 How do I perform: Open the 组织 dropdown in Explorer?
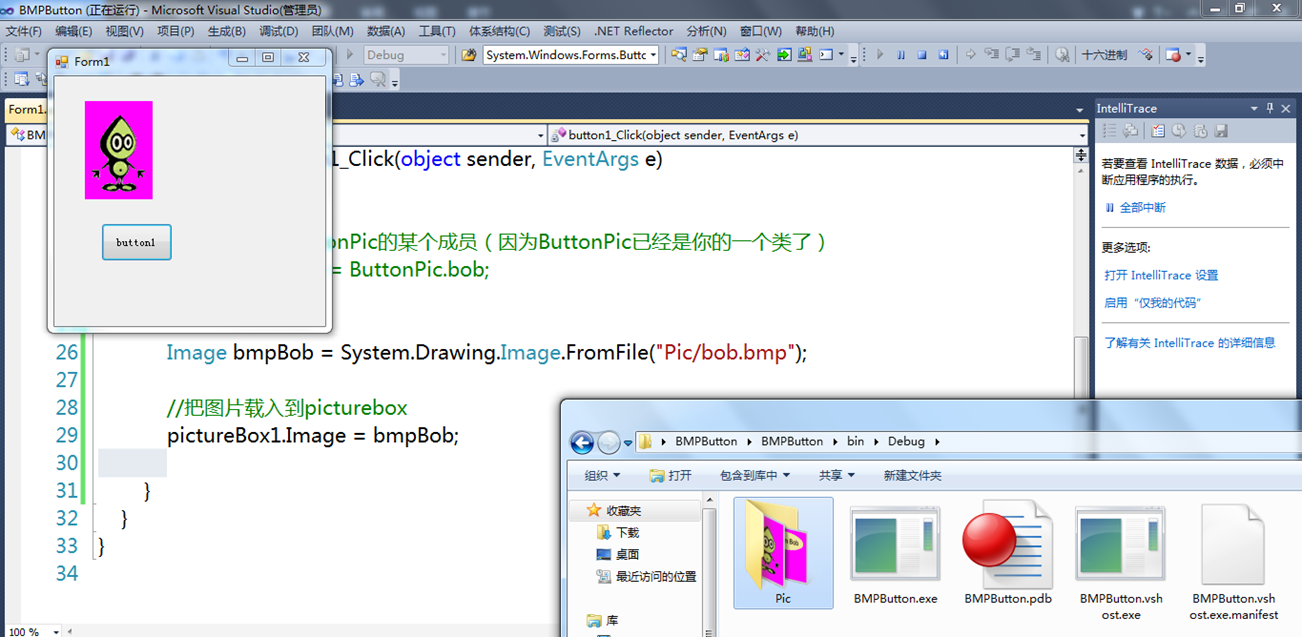(602, 475)
